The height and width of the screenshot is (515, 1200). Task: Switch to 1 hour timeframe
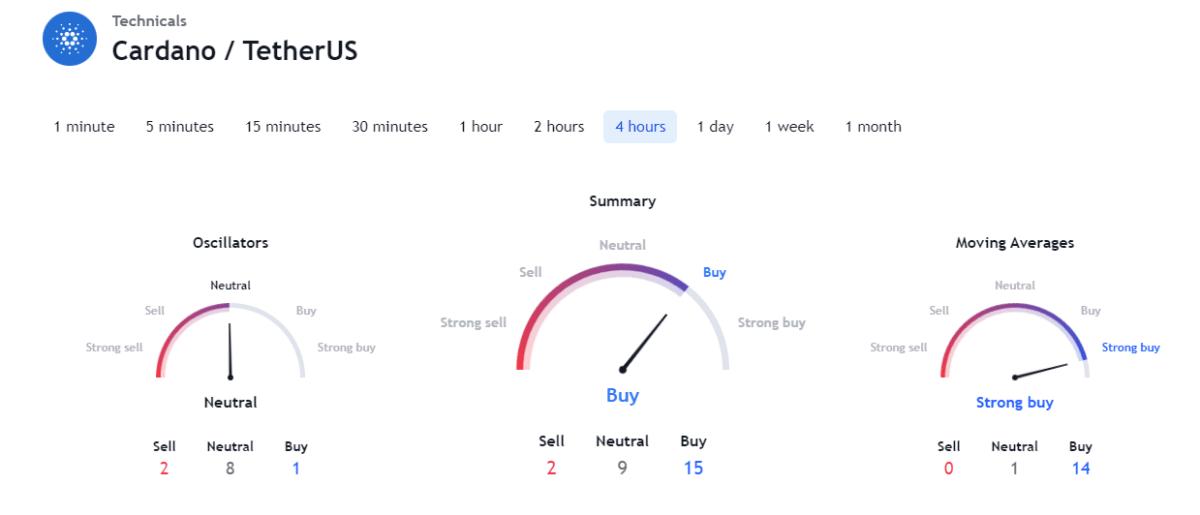[481, 127]
